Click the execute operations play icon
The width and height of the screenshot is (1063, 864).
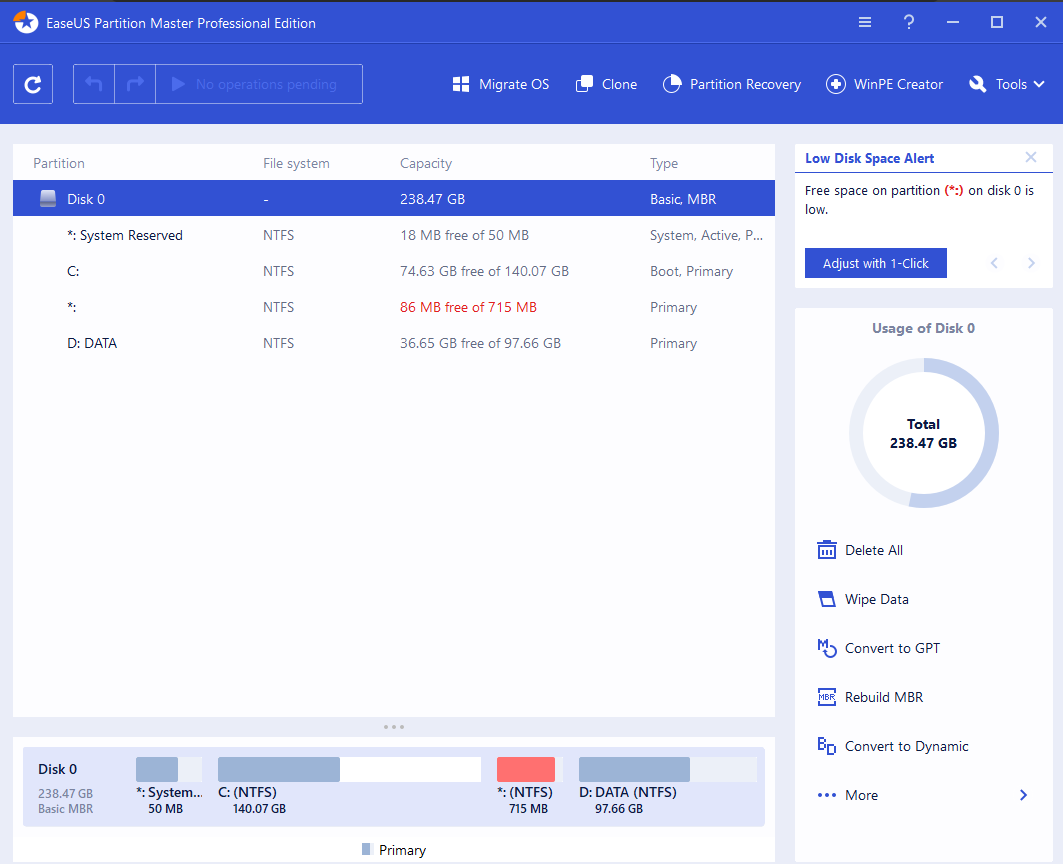tap(178, 84)
